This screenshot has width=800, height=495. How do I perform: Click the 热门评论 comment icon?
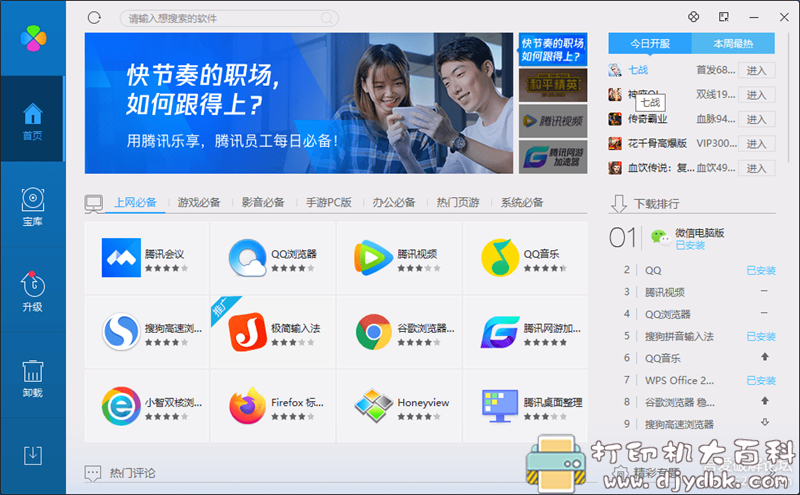92,473
